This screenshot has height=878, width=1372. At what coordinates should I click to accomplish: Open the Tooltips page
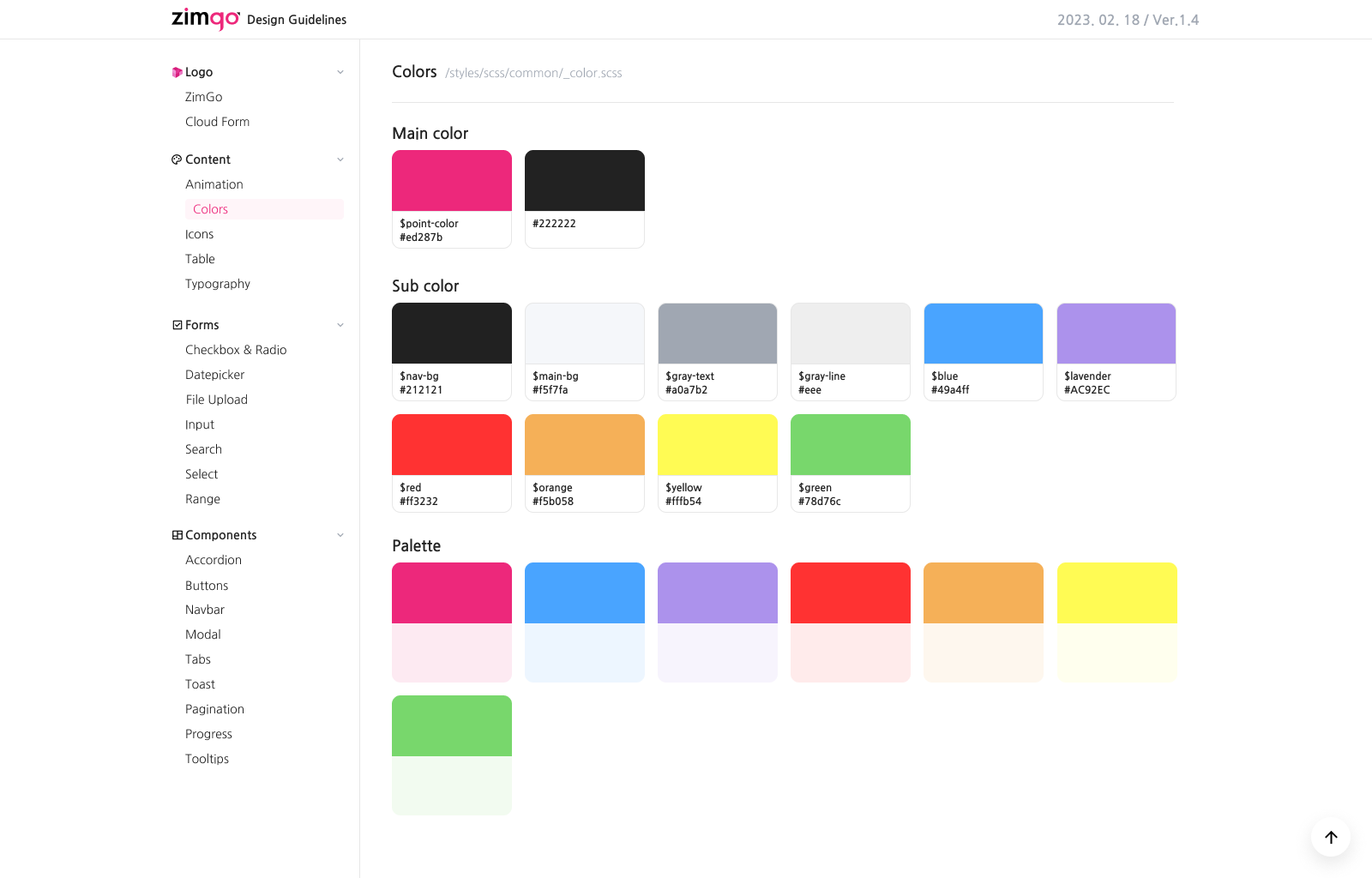[207, 759]
